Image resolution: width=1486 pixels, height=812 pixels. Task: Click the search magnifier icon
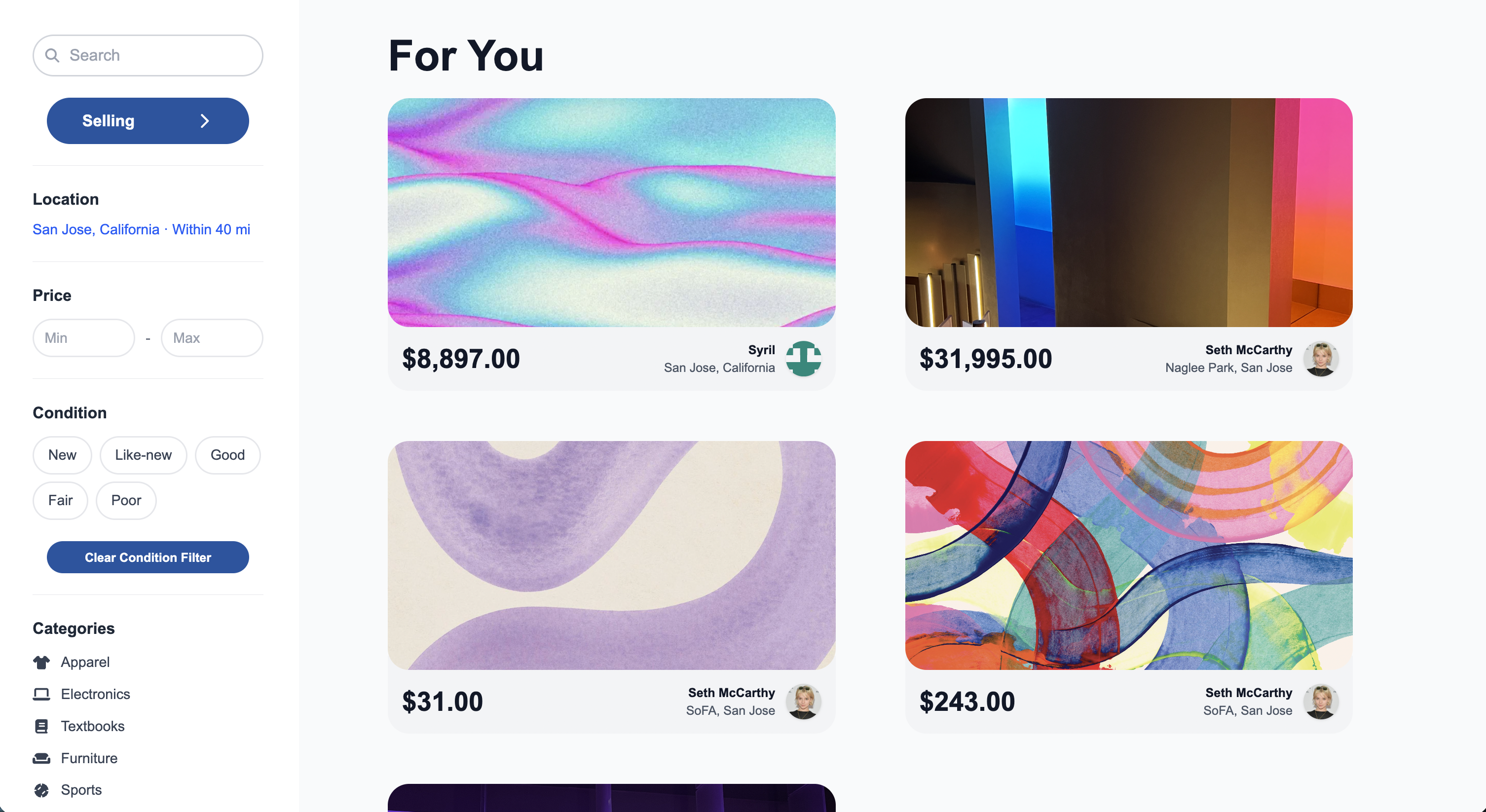point(52,55)
